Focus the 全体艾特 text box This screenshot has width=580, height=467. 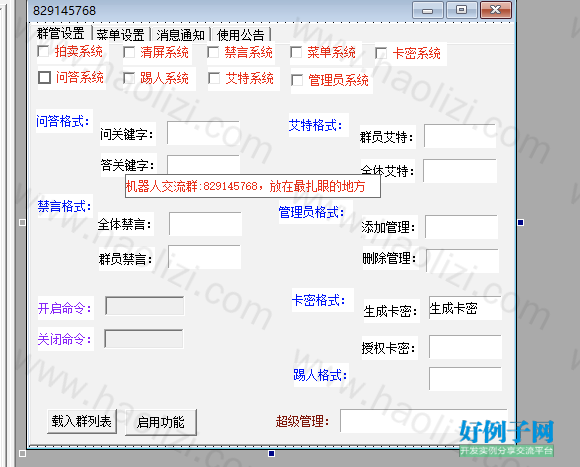[x=460, y=170]
